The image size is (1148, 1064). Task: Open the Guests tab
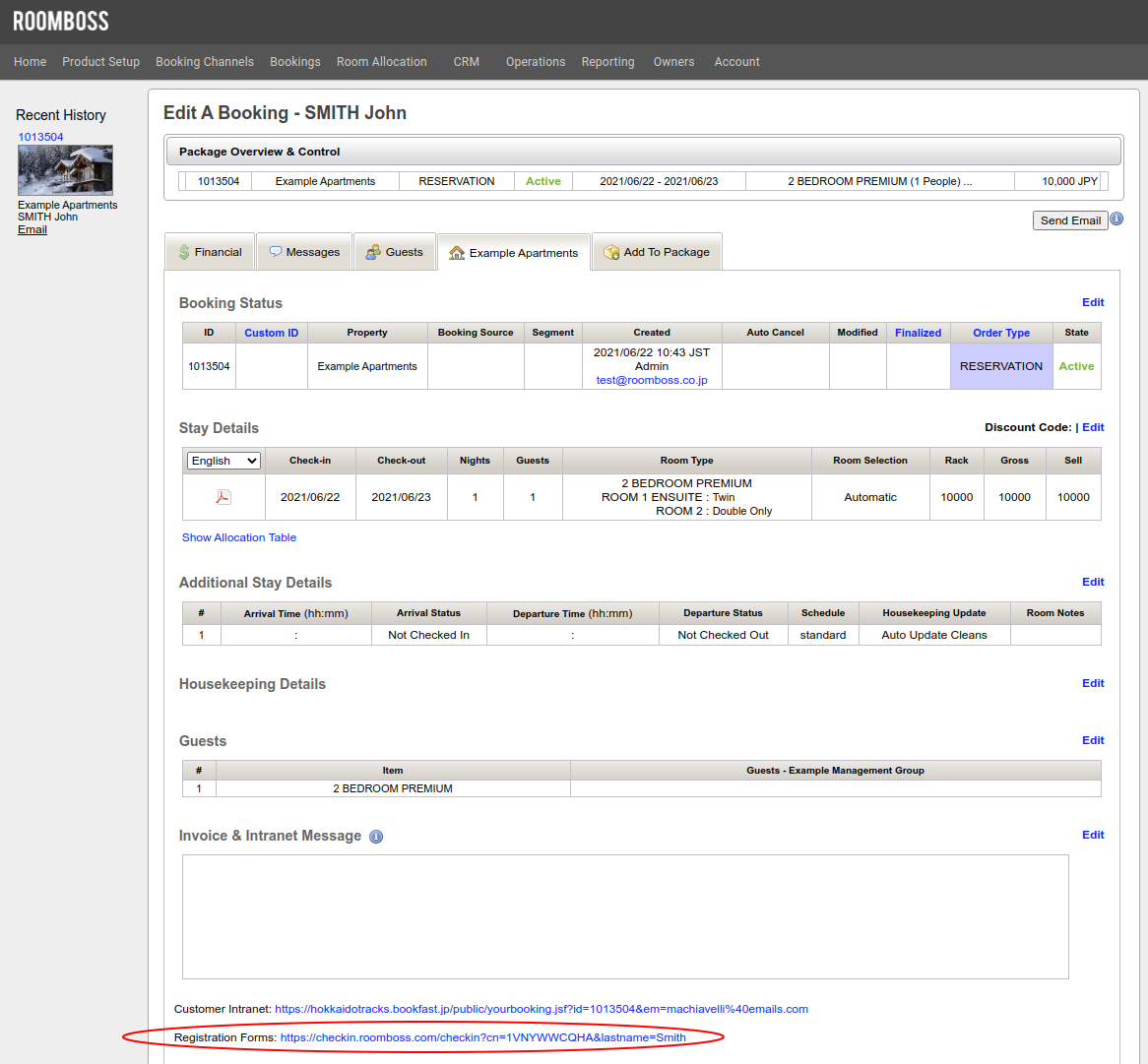[394, 252]
